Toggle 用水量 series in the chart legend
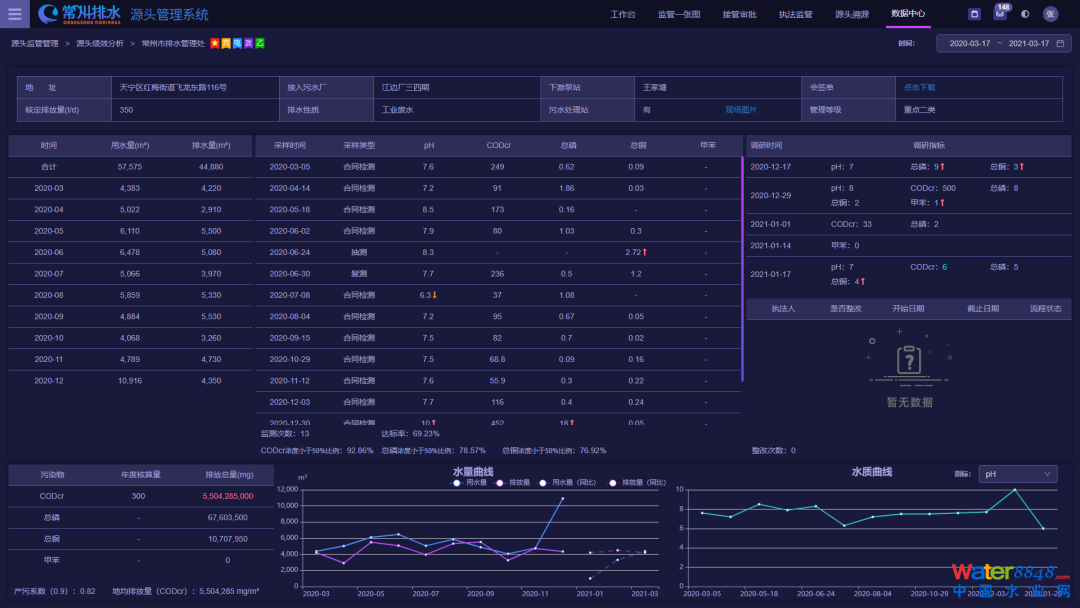This screenshot has width=1080, height=608. click(x=471, y=482)
